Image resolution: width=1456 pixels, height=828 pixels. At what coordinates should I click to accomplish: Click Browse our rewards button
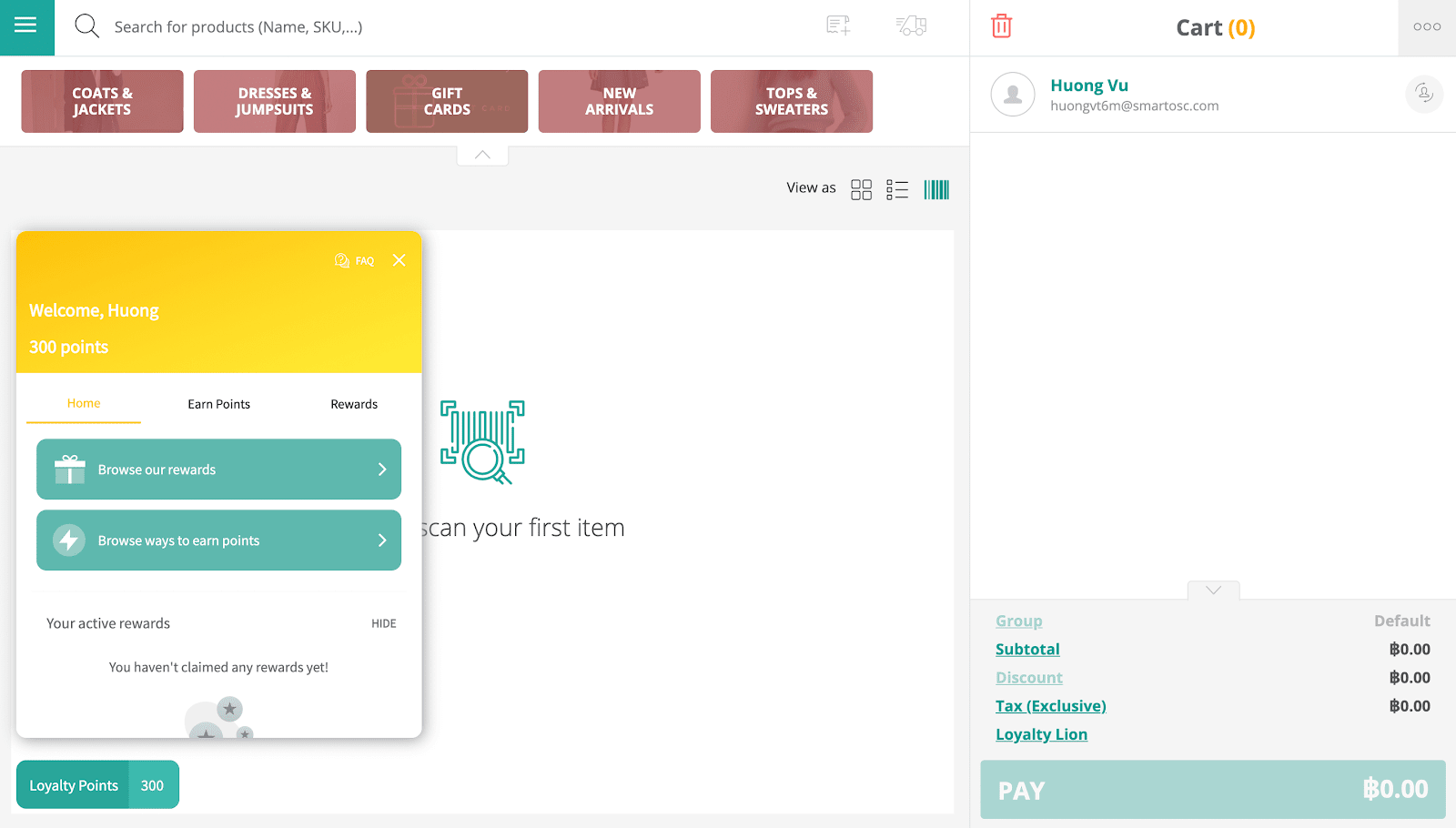point(218,470)
